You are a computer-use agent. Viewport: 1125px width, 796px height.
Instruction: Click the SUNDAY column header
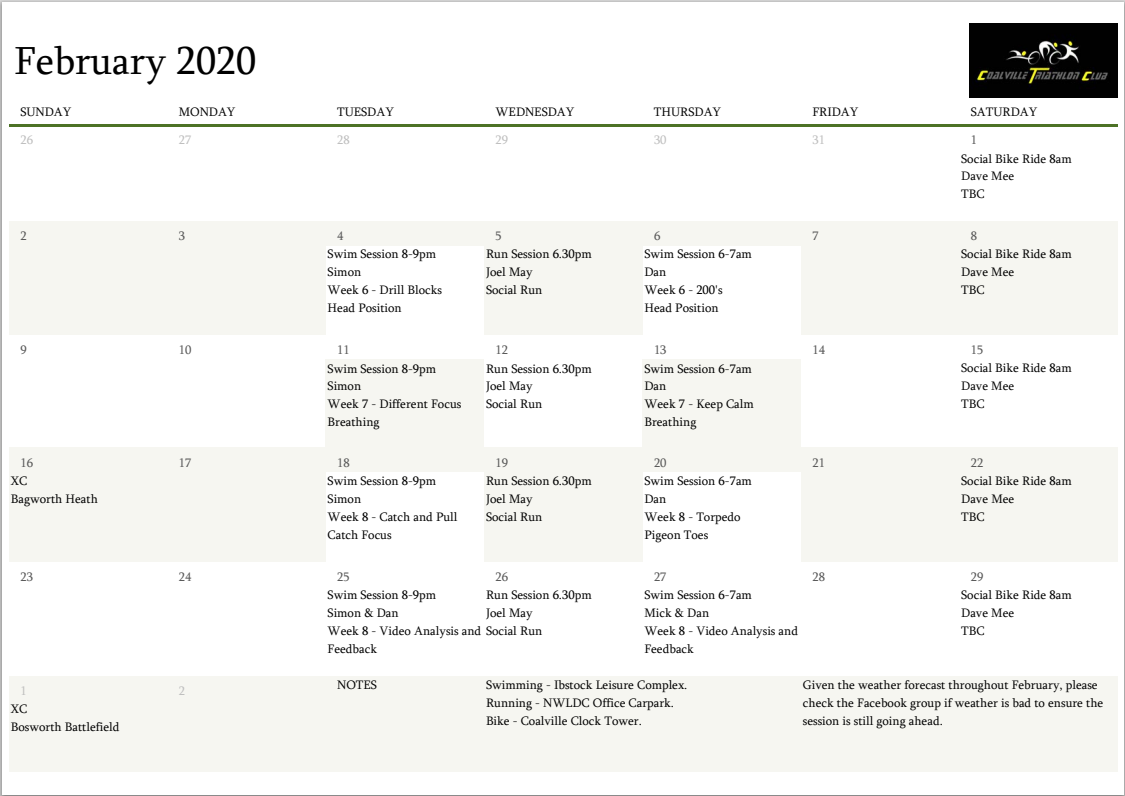[x=46, y=112]
